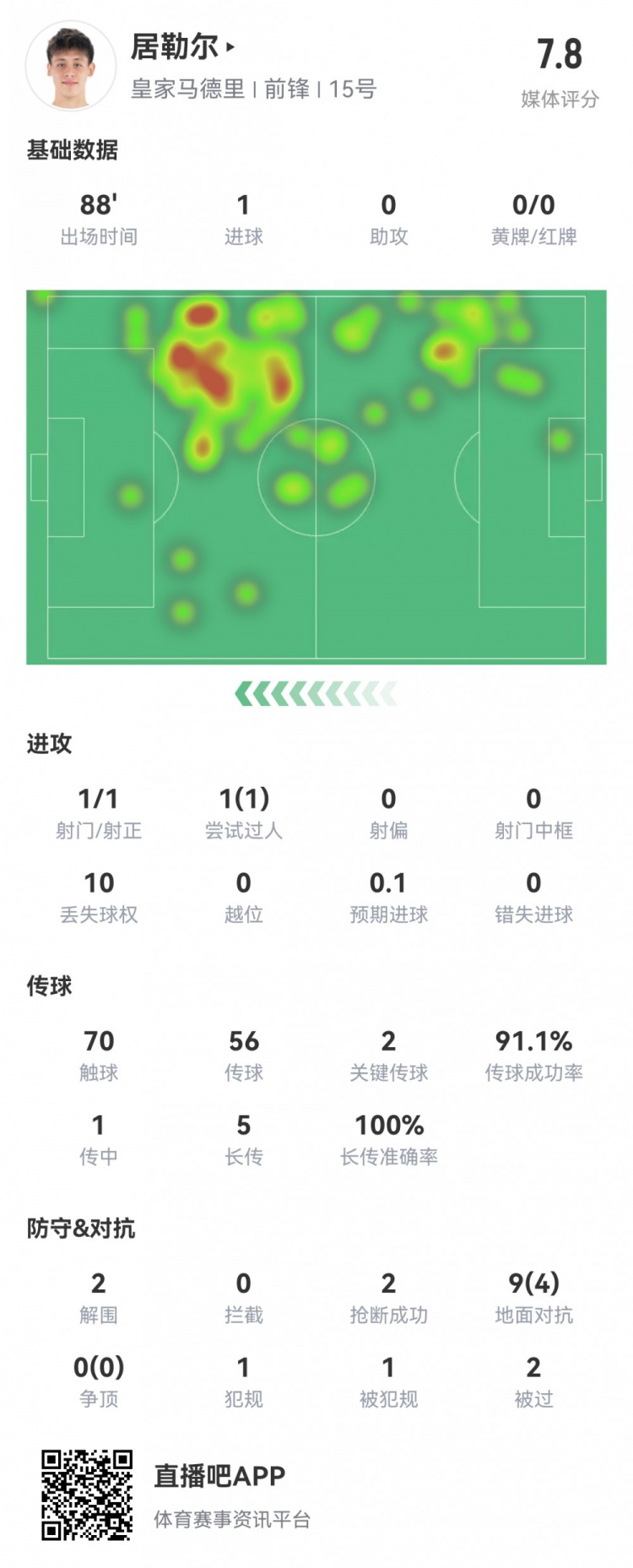This screenshot has height=1568, width=633.
Task: Open the 直播吧APP title link
Action: (219, 1475)
